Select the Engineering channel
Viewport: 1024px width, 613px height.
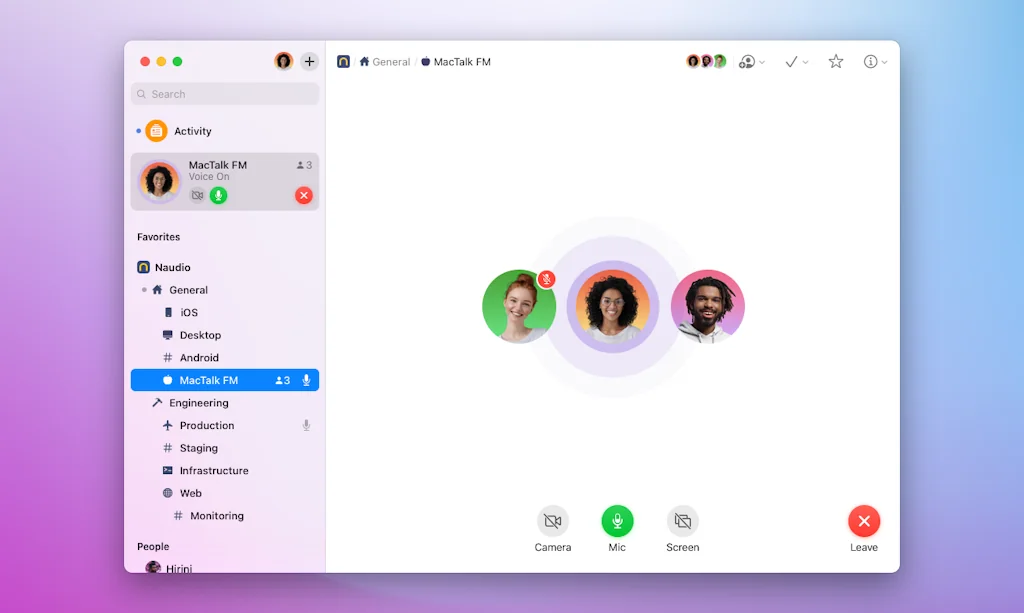(199, 402)
